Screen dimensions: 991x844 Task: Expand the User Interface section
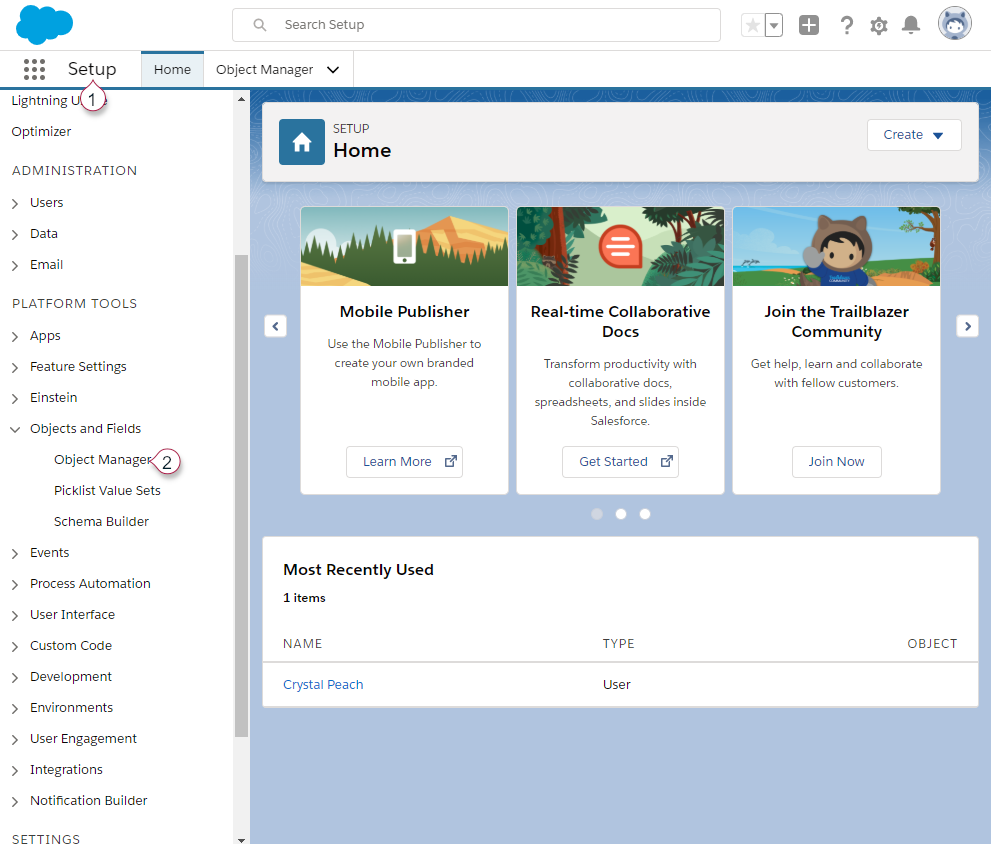tap(15, 615)
